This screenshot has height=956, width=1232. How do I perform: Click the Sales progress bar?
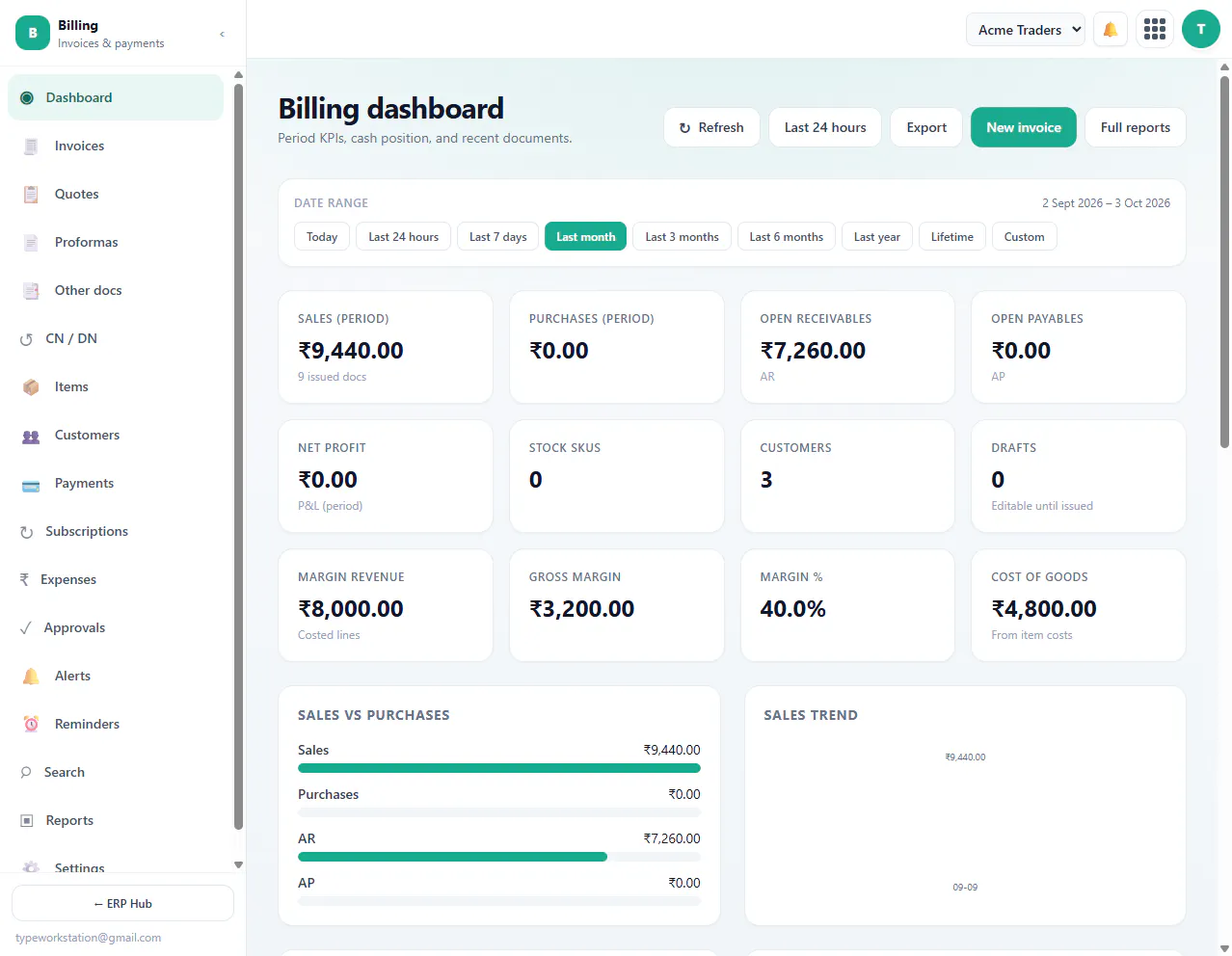[x=499, y=768]
